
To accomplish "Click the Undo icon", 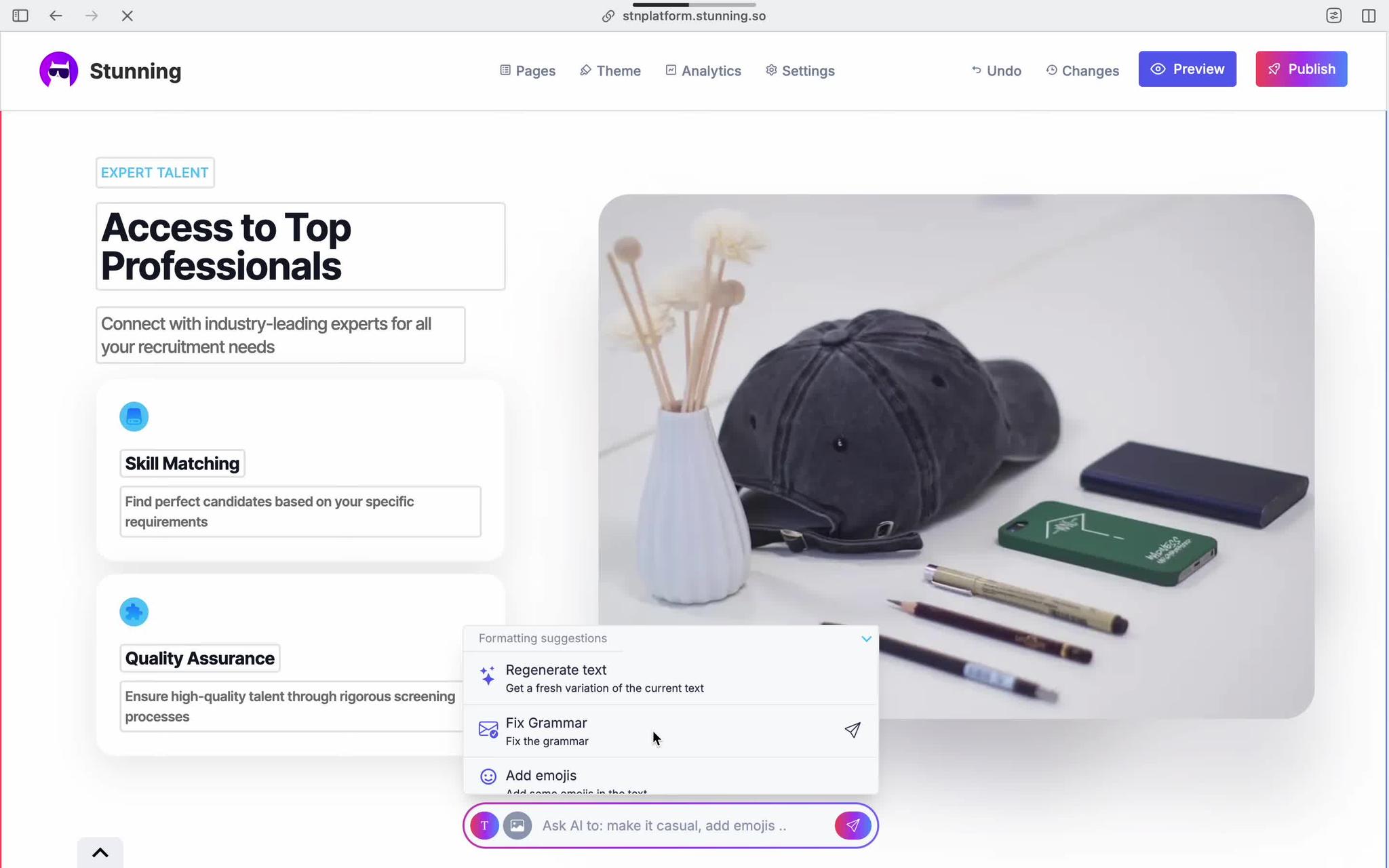I will (975, 69).
